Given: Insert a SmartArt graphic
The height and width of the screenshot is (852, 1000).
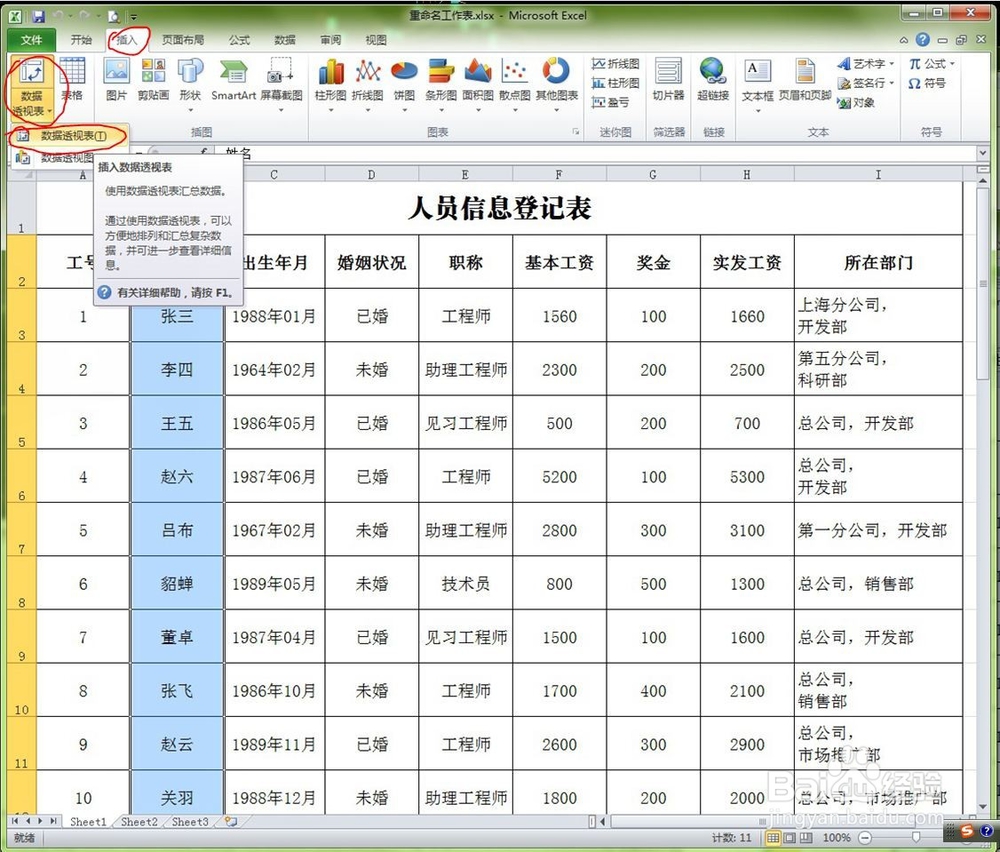Looking at the screenshot, I should pos(233,79).
